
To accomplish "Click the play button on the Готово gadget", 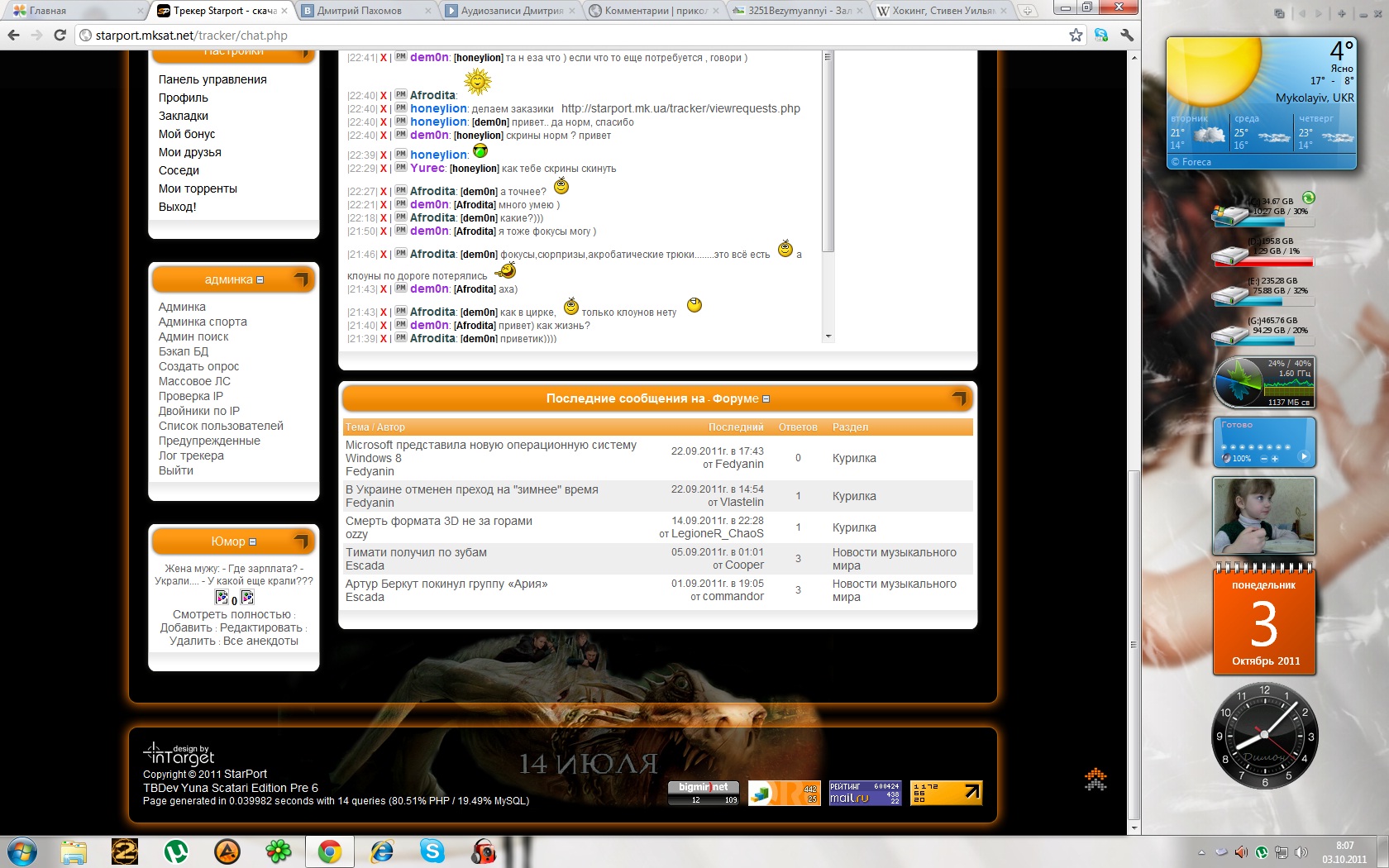I will click(x=1304, y=456).
